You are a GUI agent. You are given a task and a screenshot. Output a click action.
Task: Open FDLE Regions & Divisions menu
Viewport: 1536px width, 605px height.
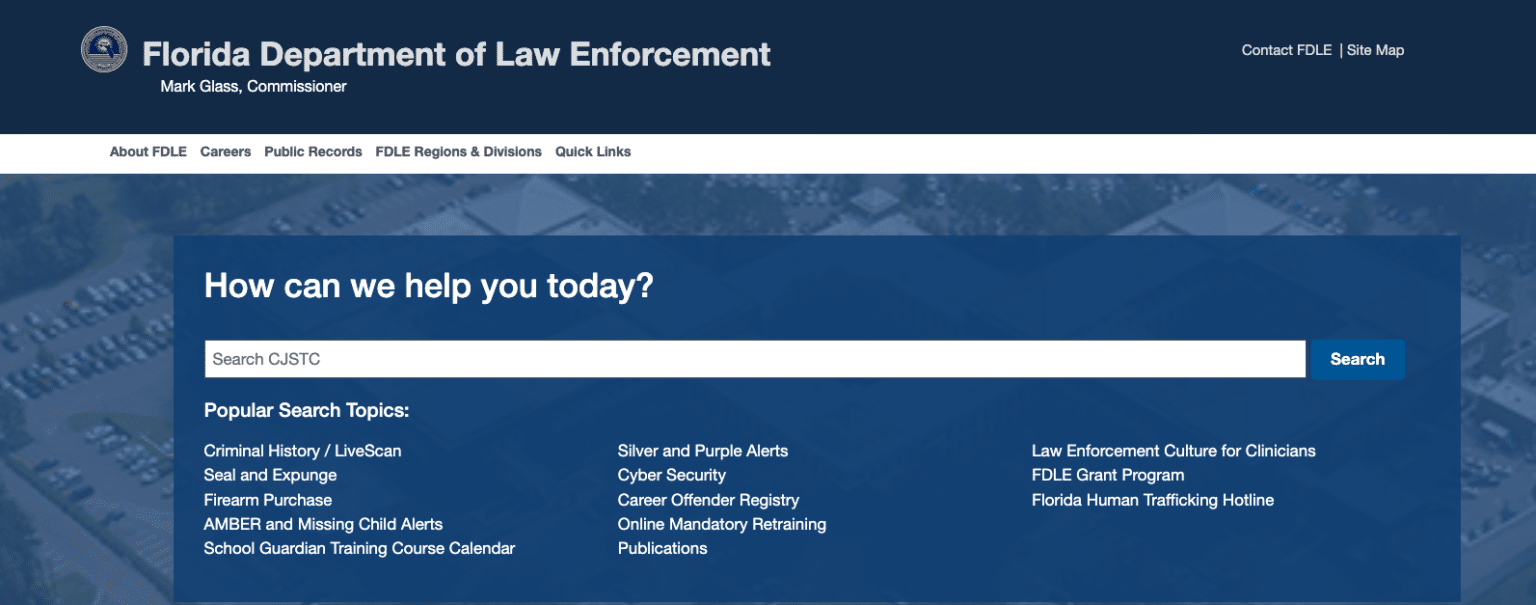pos(458,152)
